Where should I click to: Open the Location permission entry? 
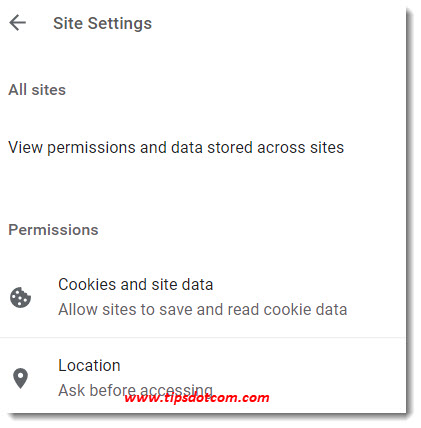click(203, 376)
